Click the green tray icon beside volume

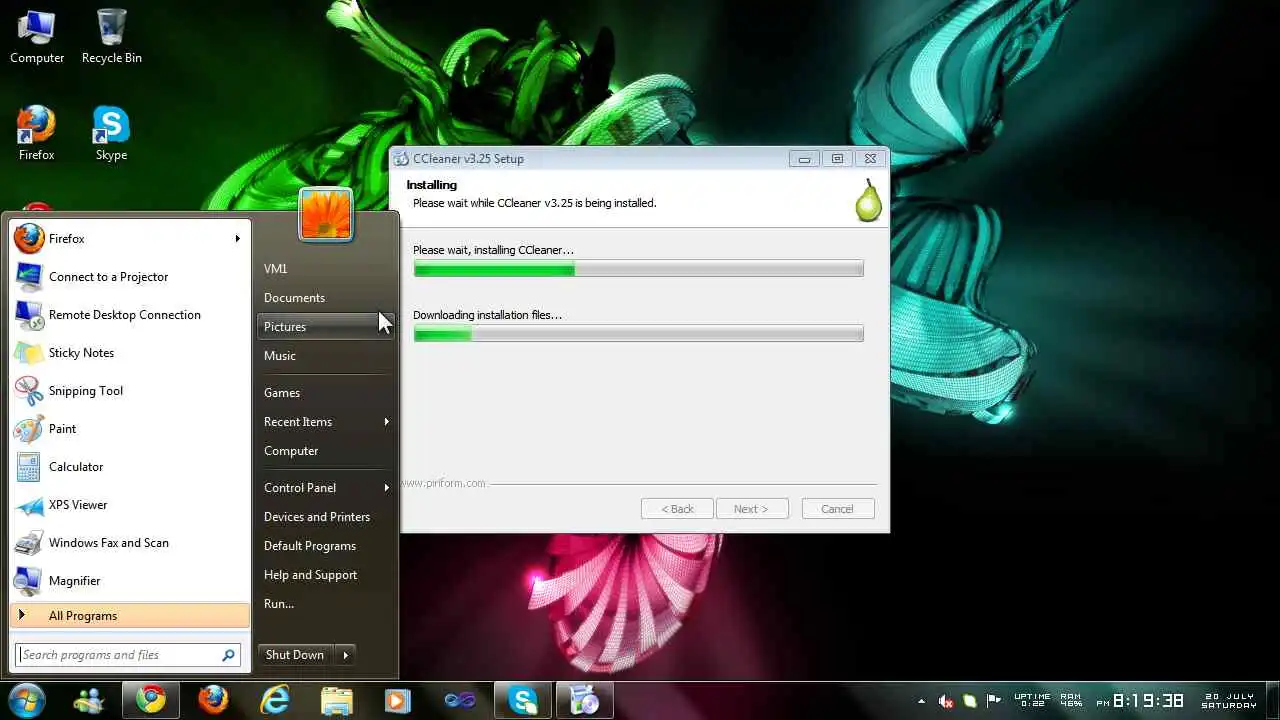click(970, 701)
